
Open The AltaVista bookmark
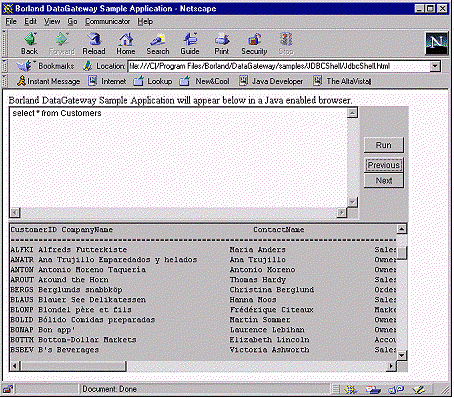click(342, 81)
